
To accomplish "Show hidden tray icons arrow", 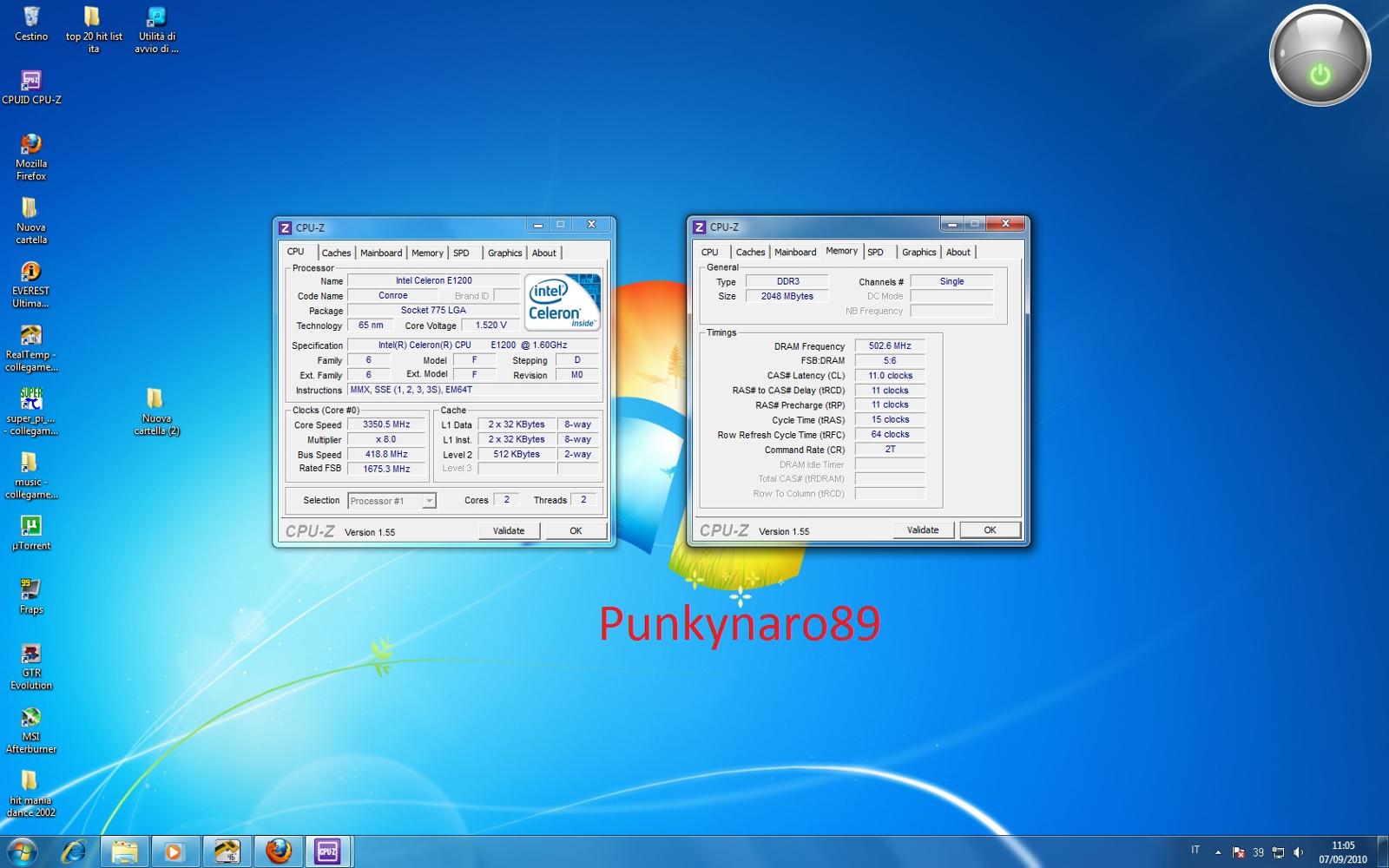I will pos(1218,852).
